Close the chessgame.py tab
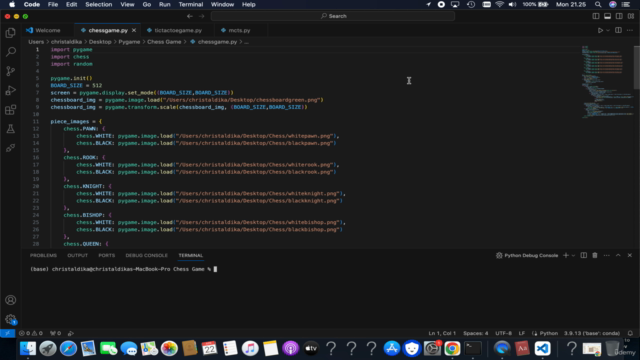Screen dimensions: 640x360 pyautogui.click(x=134, y=31)
